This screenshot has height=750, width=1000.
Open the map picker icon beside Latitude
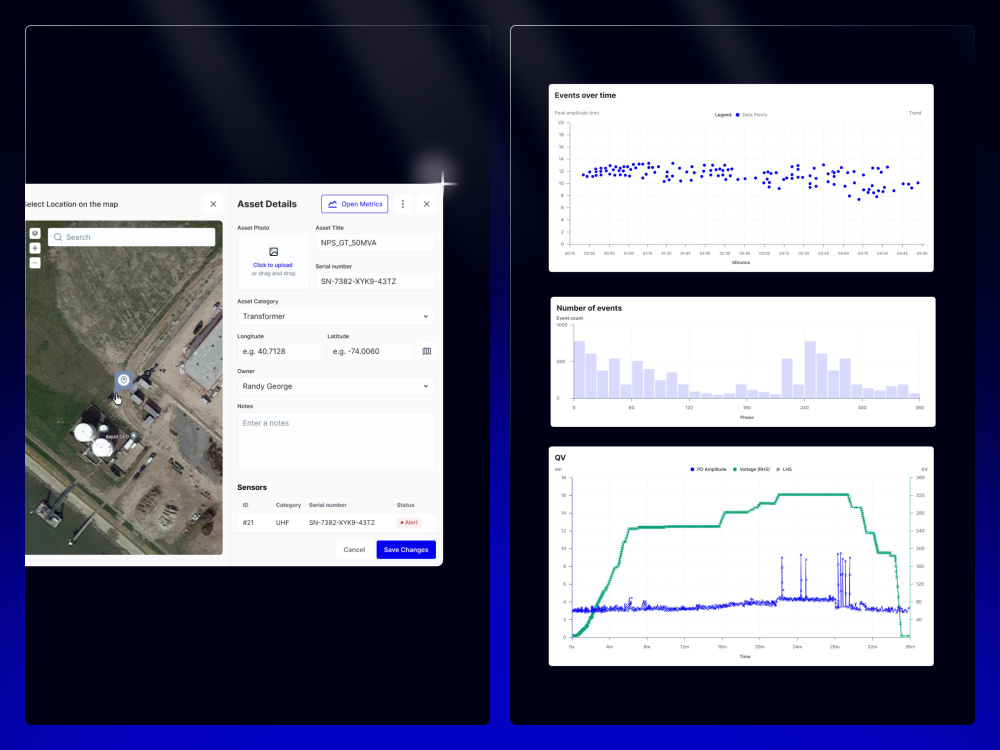(x=427, y=351)
